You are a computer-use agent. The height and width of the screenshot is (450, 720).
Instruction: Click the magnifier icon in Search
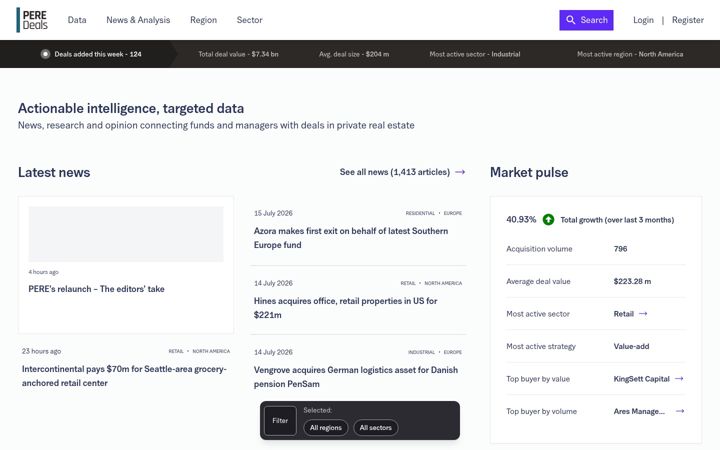point(570,20)
